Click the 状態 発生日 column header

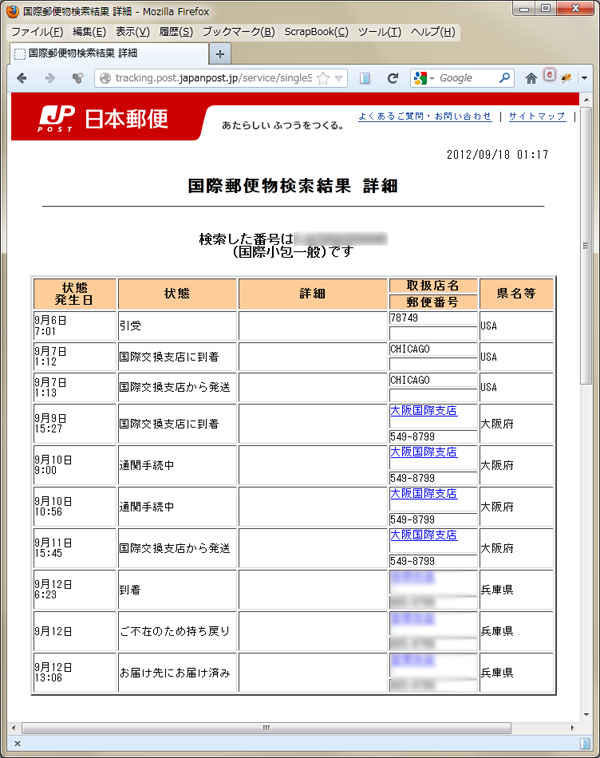pyautogui.click(x=74, y=293)
